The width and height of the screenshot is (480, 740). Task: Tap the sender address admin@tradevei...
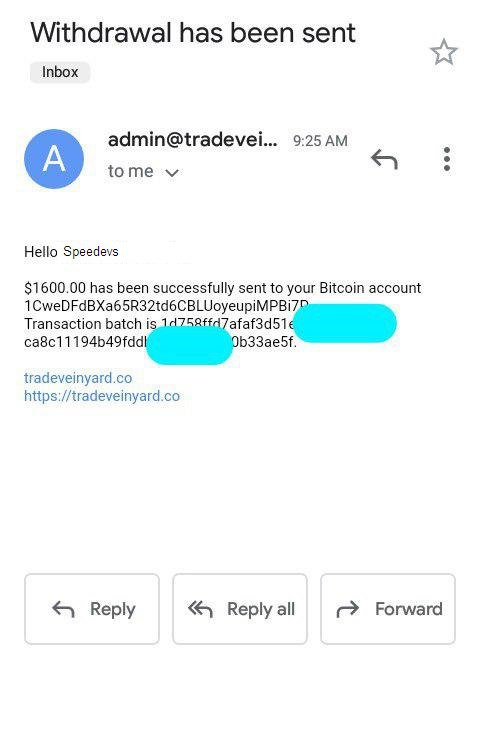click(193, 140)
